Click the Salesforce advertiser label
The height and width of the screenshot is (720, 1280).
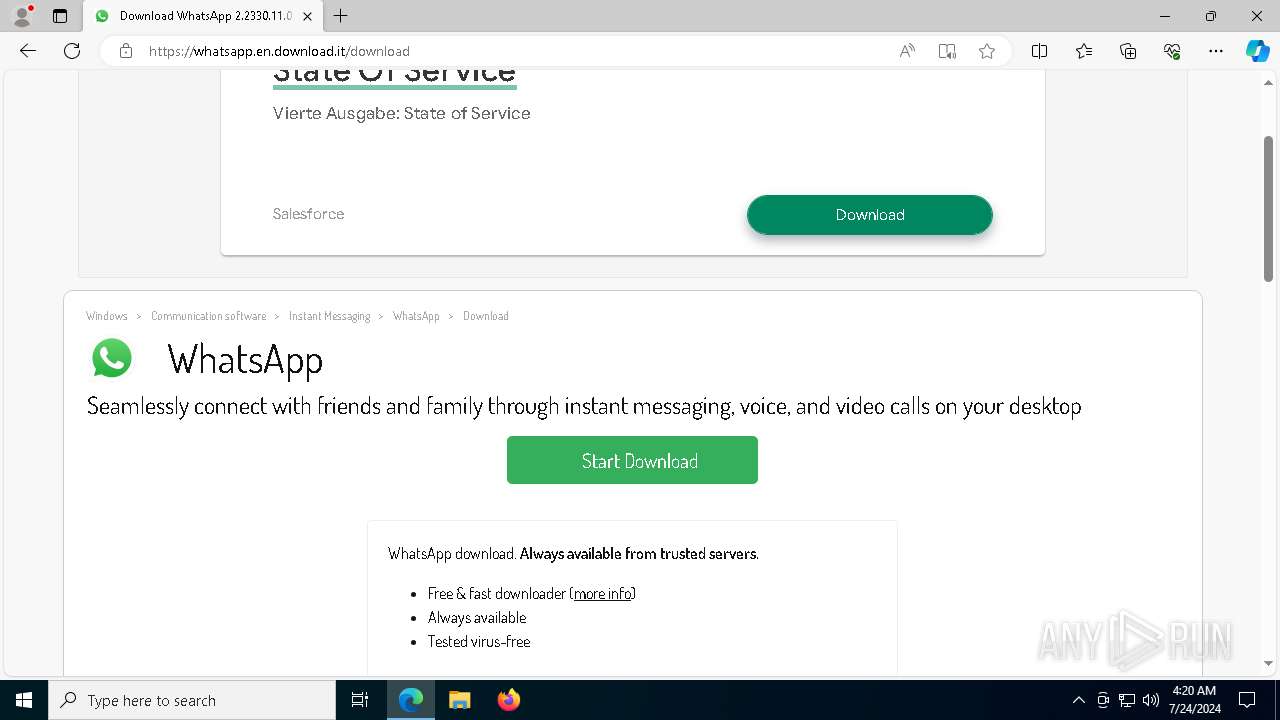308,214
